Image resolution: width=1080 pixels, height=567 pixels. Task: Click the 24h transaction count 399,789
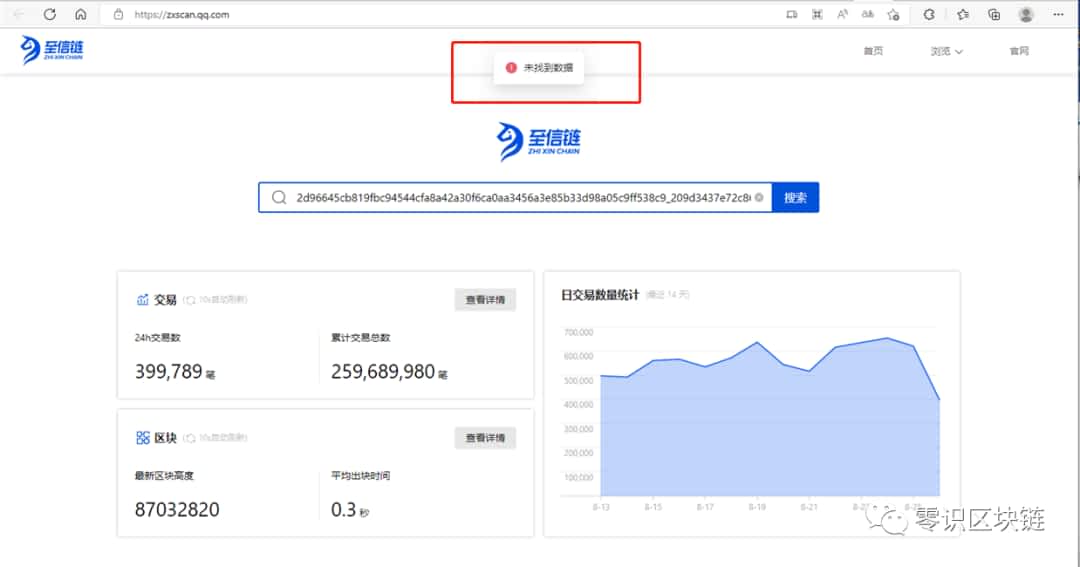pyautogui.click(x=169, y=372)
